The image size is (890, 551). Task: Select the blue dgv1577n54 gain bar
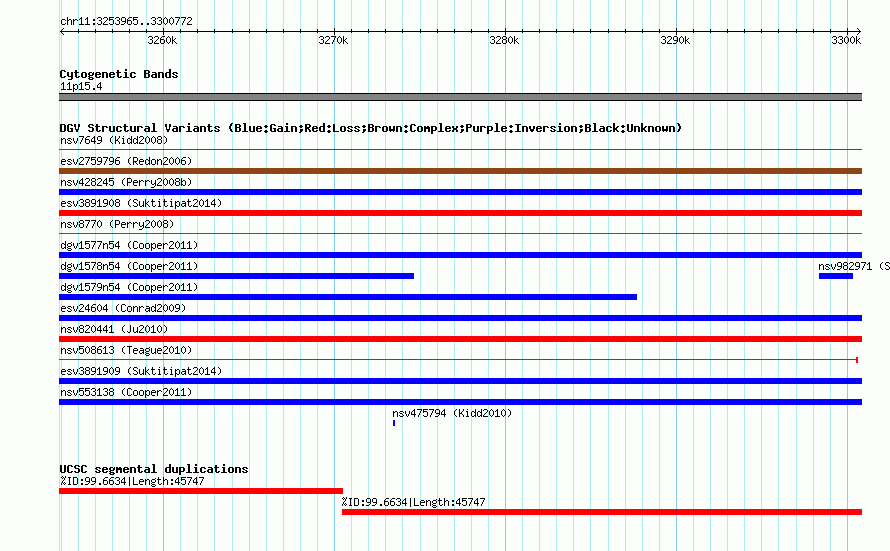(460, 255)
